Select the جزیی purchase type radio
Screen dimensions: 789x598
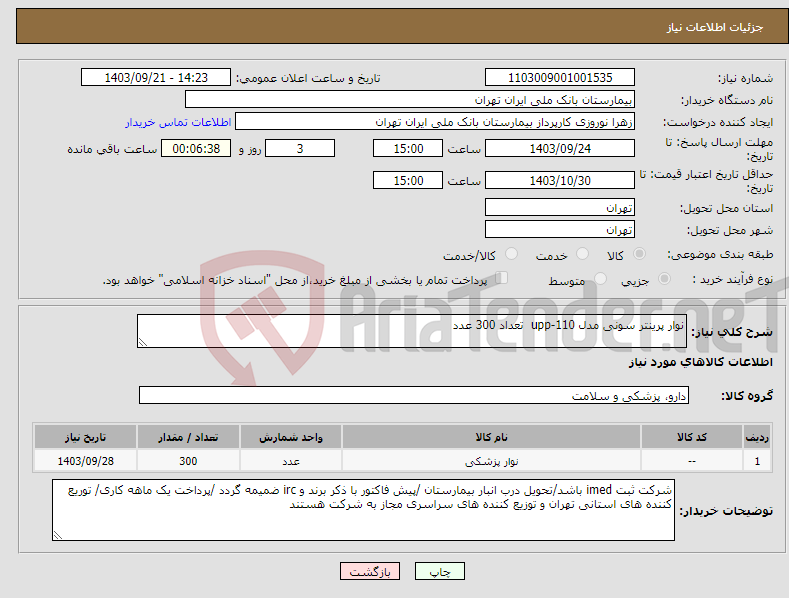point(664,279)
